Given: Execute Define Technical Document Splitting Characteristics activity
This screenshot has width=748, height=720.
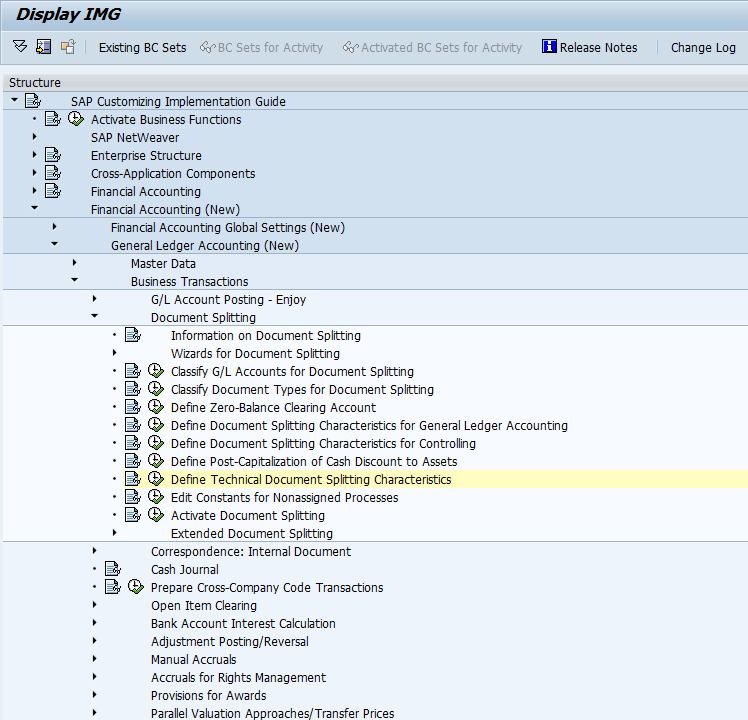Looking at the screenshot, I should click(156, 479).
